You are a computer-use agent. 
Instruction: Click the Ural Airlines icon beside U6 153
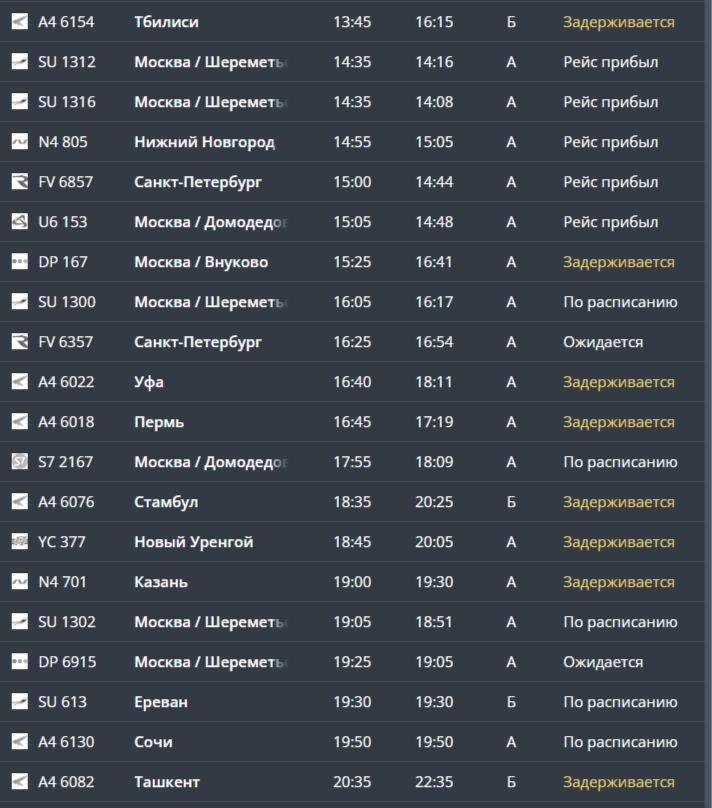click(x=20, y=222)
